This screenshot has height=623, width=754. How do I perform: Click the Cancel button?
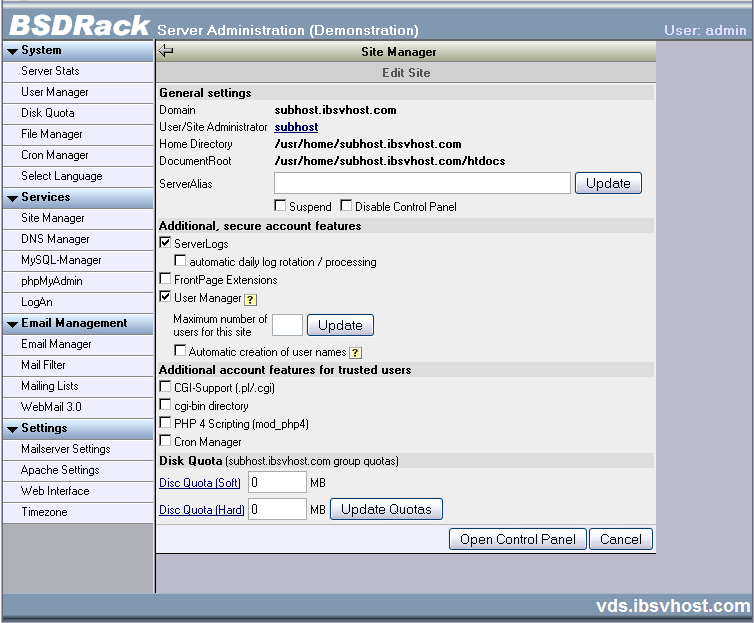620,539
